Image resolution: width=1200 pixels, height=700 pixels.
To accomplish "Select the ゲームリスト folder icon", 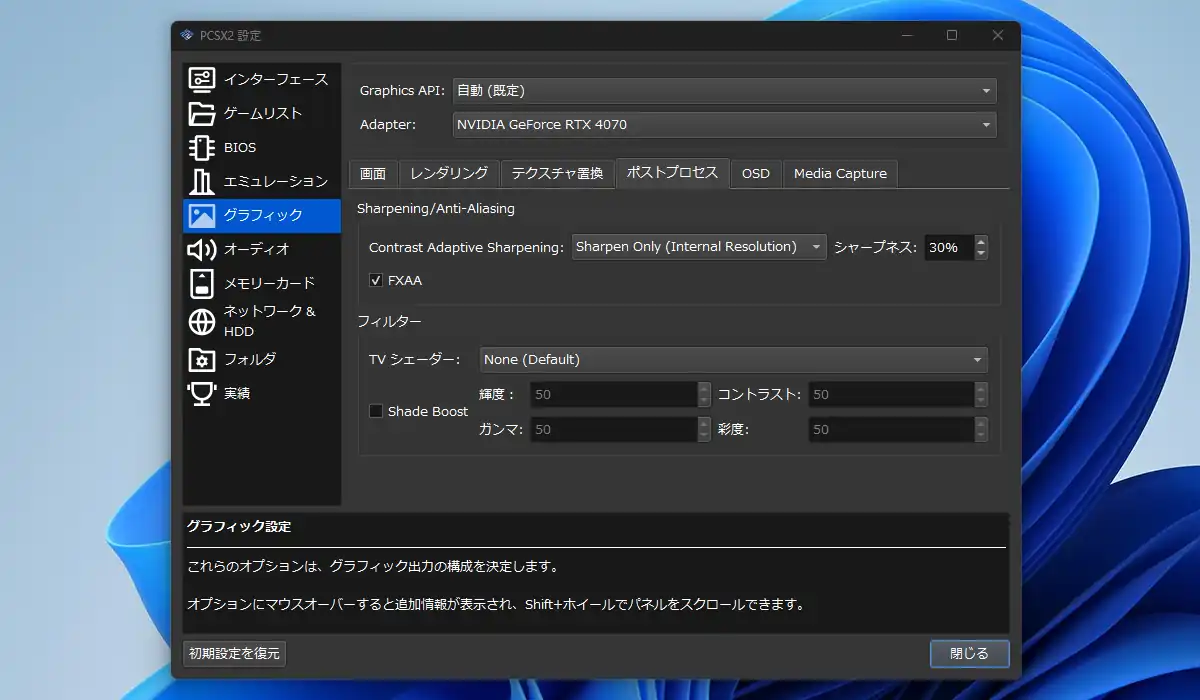I will tap(202, 113).
